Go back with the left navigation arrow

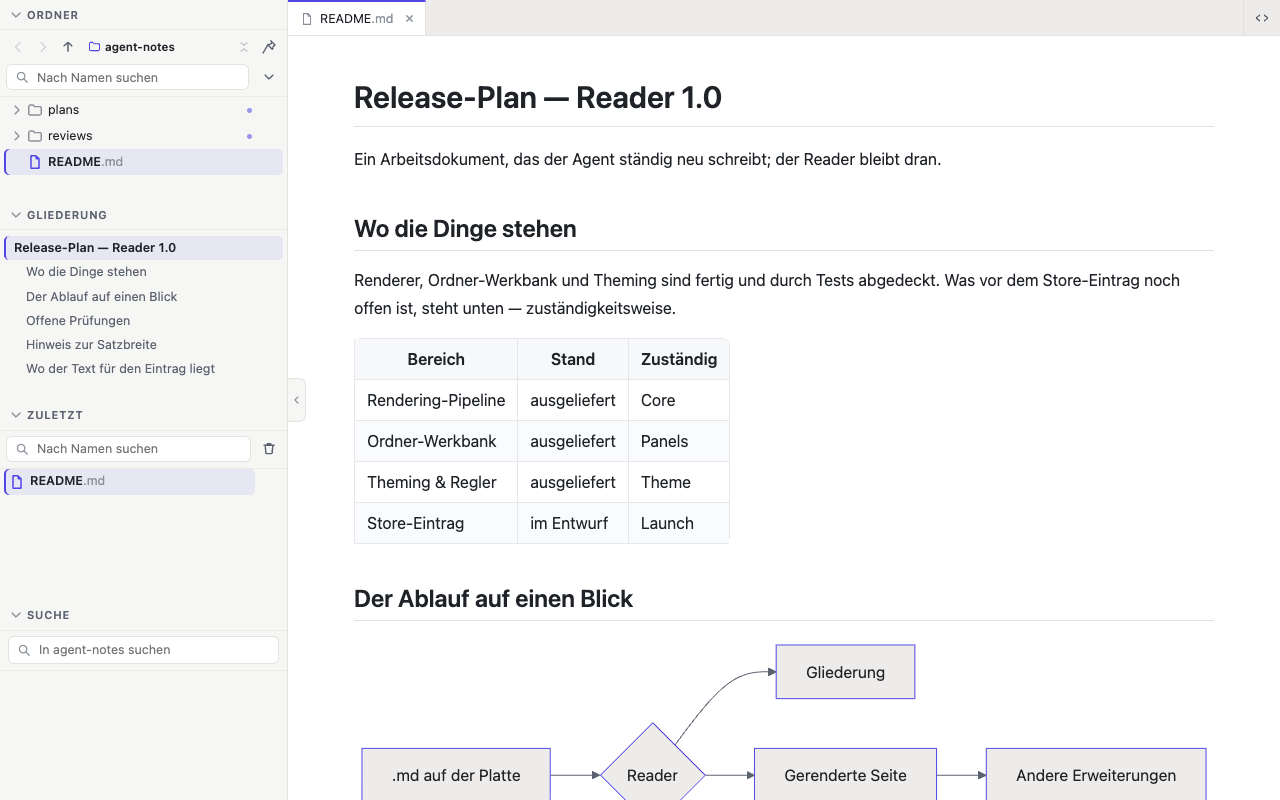point(18,47)
